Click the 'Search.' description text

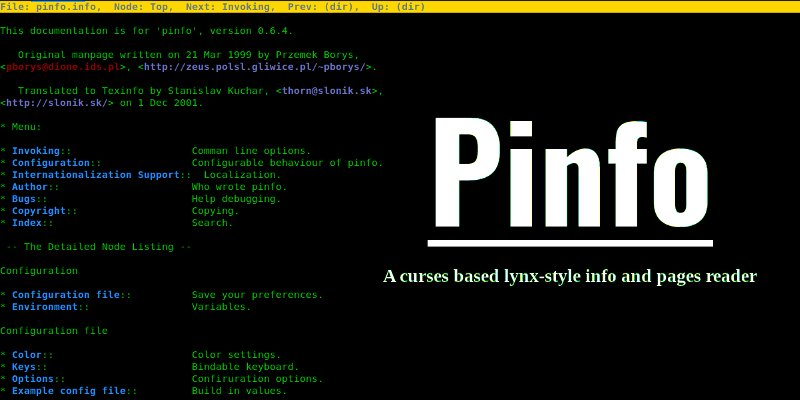(x=212, y=223)
